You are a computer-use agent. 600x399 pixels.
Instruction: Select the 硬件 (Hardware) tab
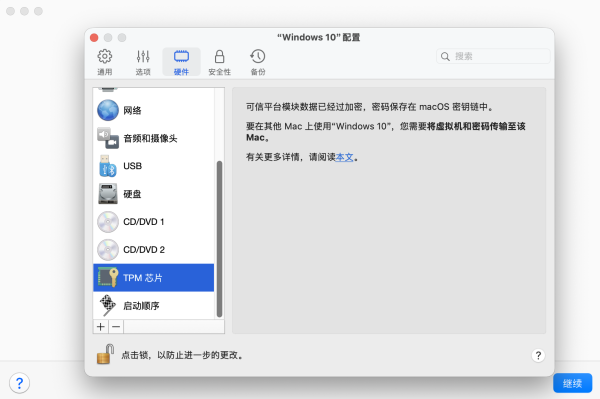tap(181, 62)
